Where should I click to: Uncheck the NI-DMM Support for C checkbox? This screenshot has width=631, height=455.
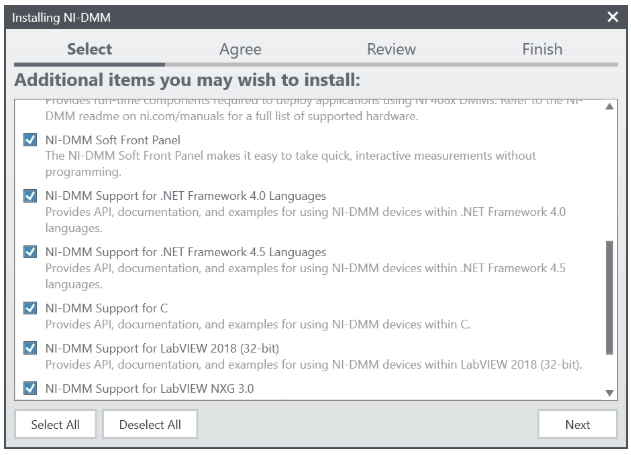coord(30,308)
